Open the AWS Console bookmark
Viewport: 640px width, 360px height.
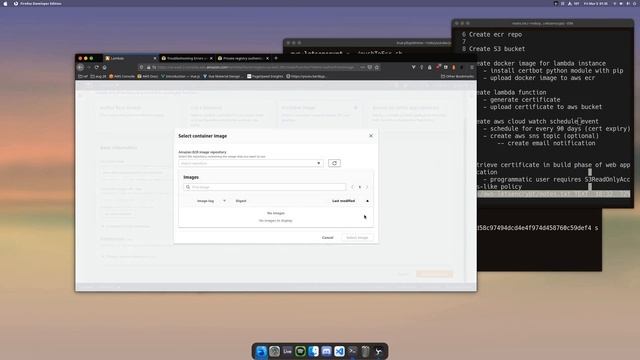[x=122, y=76]
